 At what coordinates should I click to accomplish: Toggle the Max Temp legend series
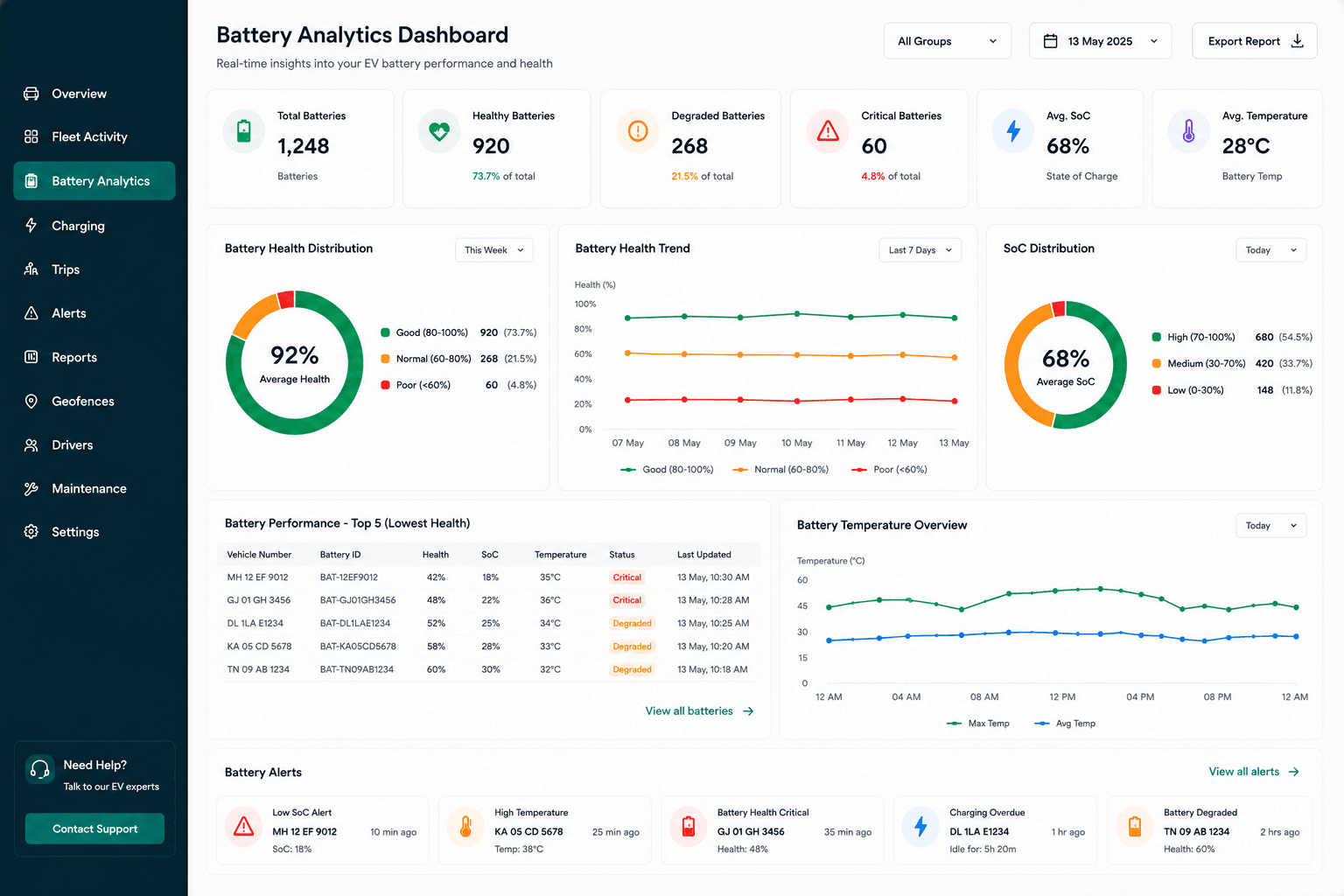978,724
